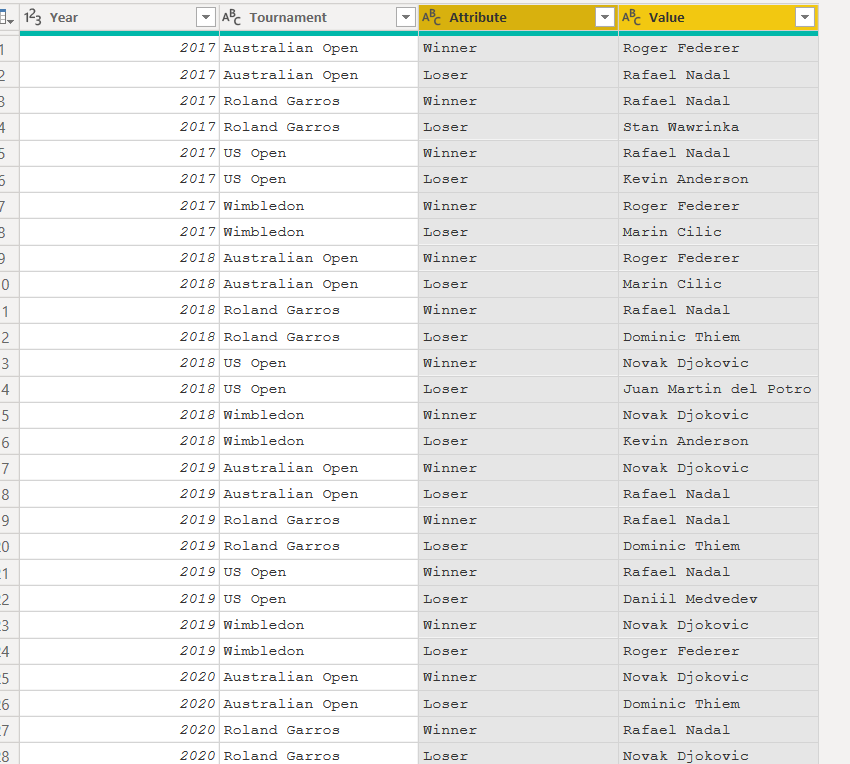Open the Value column filter dropdown
Viewport: 850px width, 764px height.
click(x=805, y=17)
